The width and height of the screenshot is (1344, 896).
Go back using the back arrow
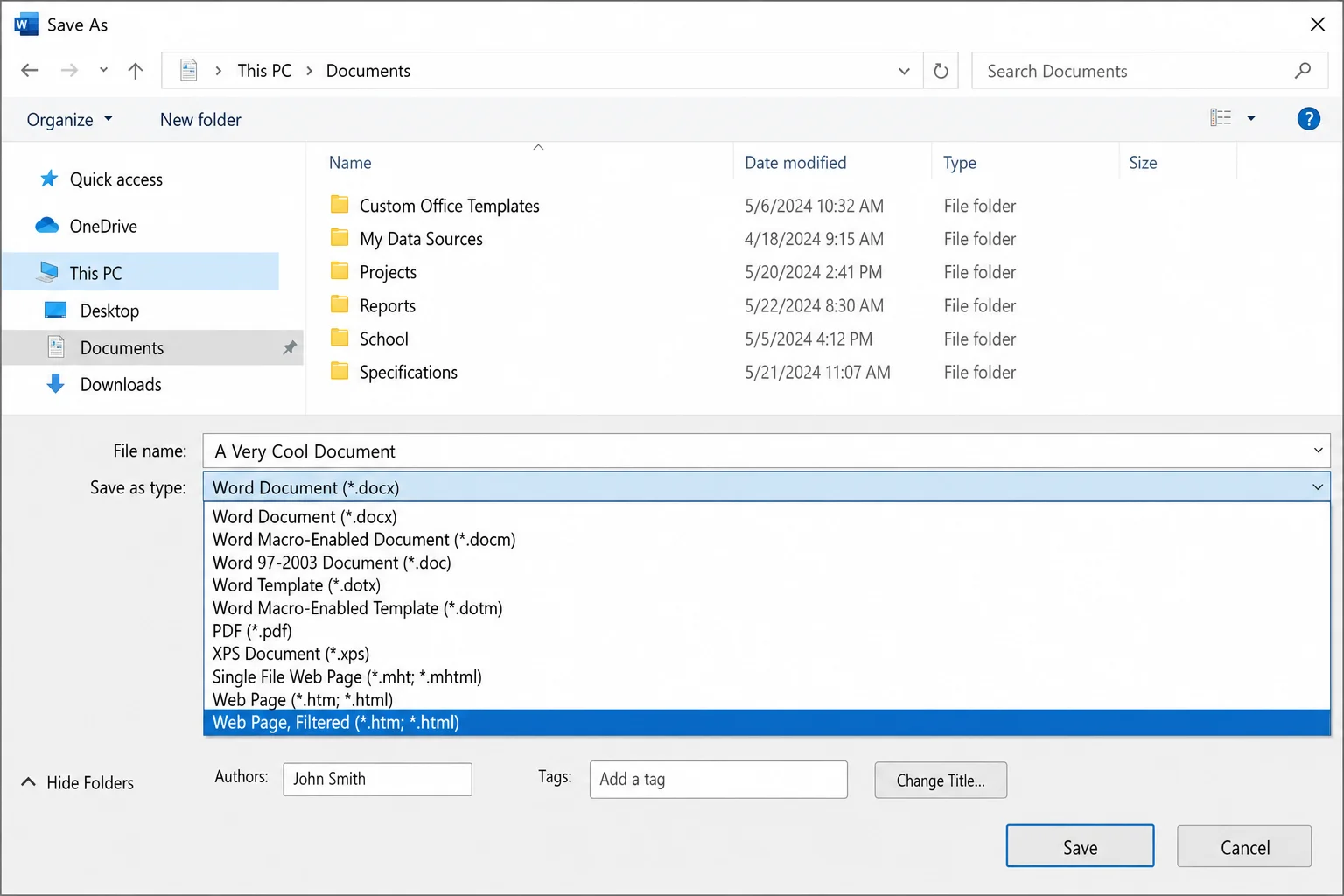click(x=30, y=70)
